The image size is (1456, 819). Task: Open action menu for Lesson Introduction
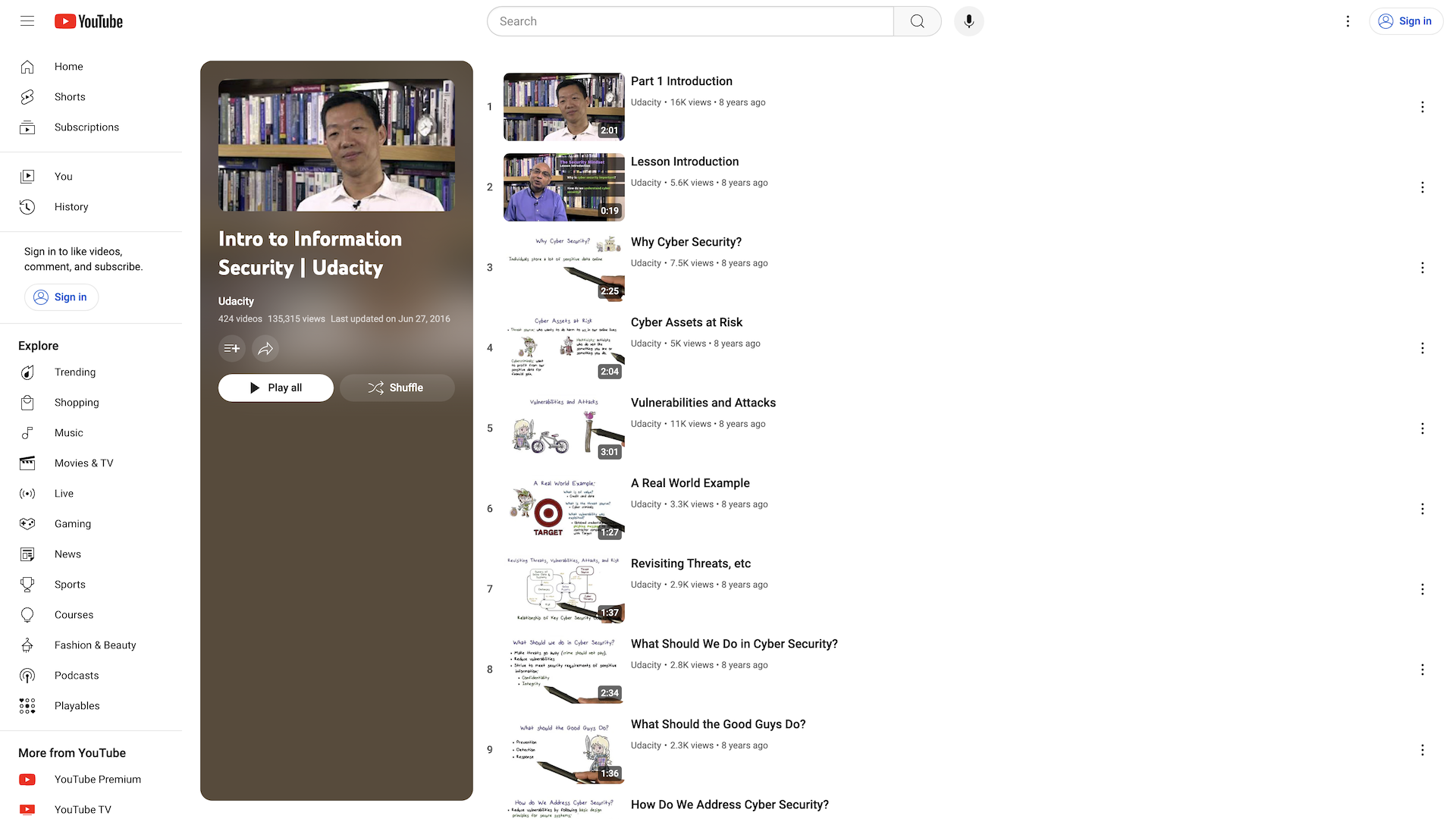(1423, 187)
